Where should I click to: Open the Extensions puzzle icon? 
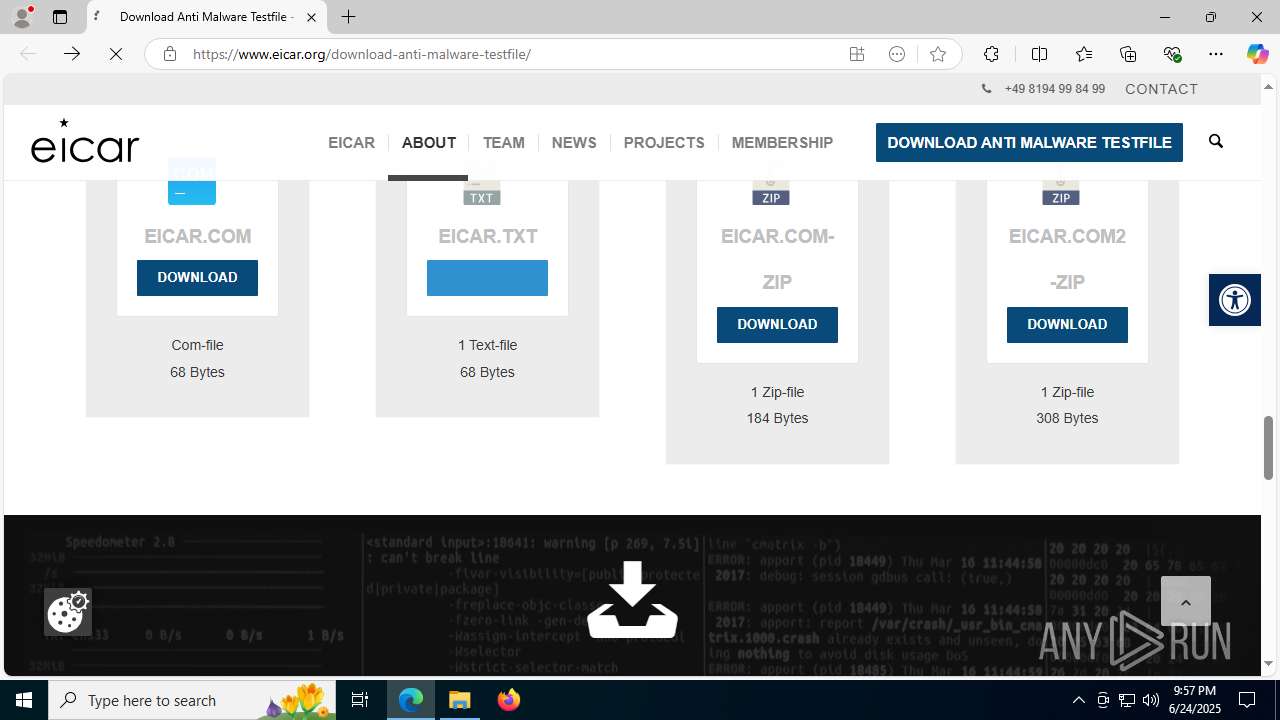point(991,54)
